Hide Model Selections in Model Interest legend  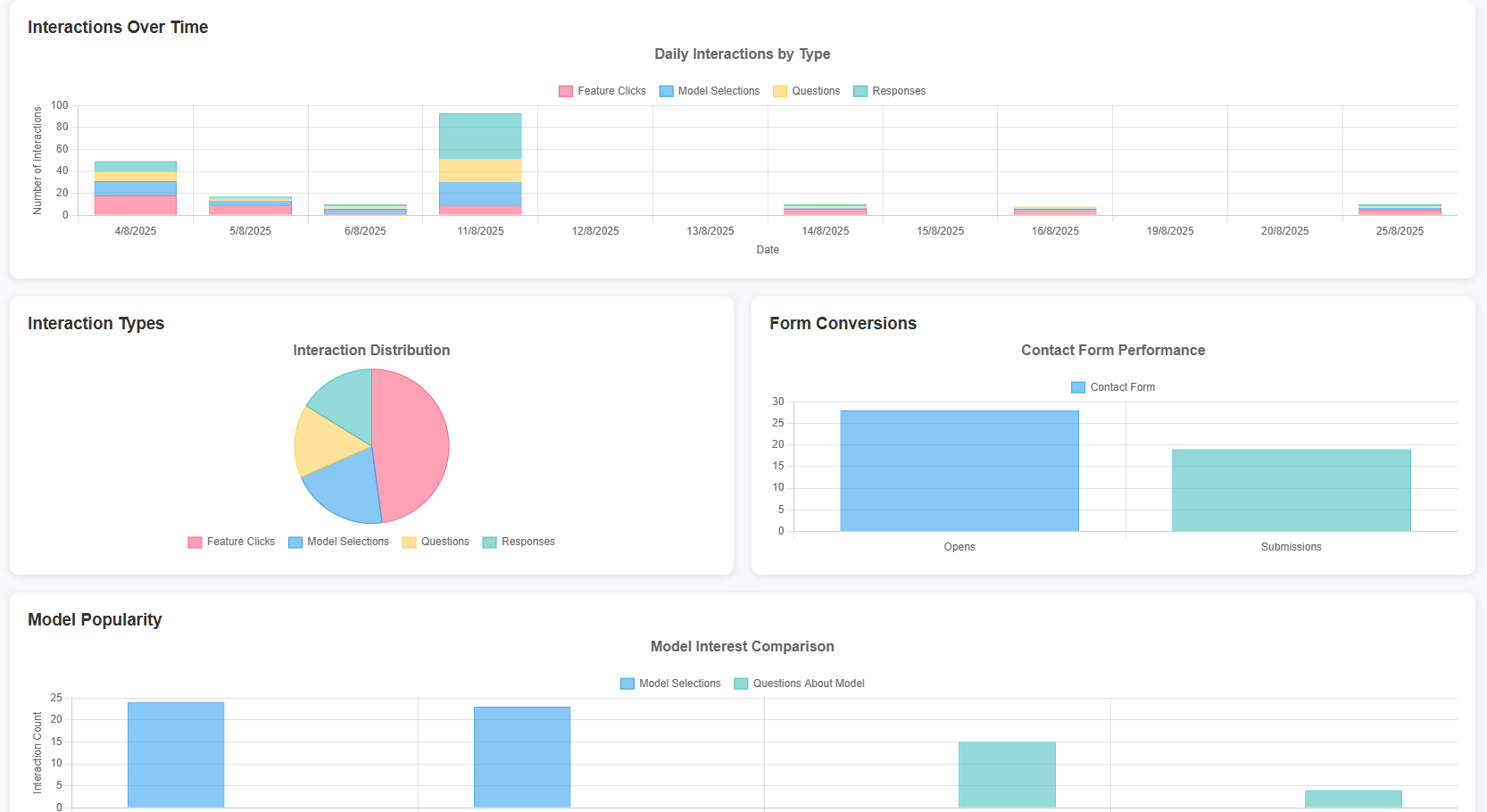670,684
